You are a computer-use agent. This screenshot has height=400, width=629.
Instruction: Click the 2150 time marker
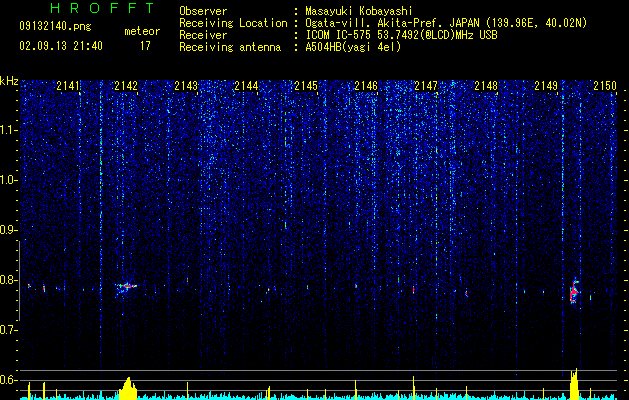pyautogui.click(x=605, y=85)
